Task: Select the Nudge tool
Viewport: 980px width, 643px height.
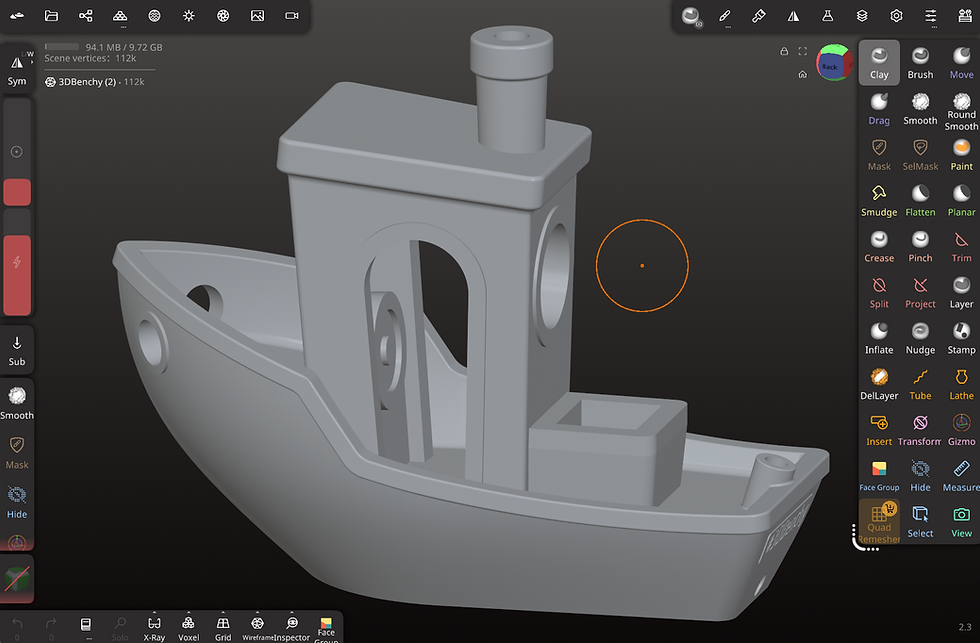Action: click(920, 338)
